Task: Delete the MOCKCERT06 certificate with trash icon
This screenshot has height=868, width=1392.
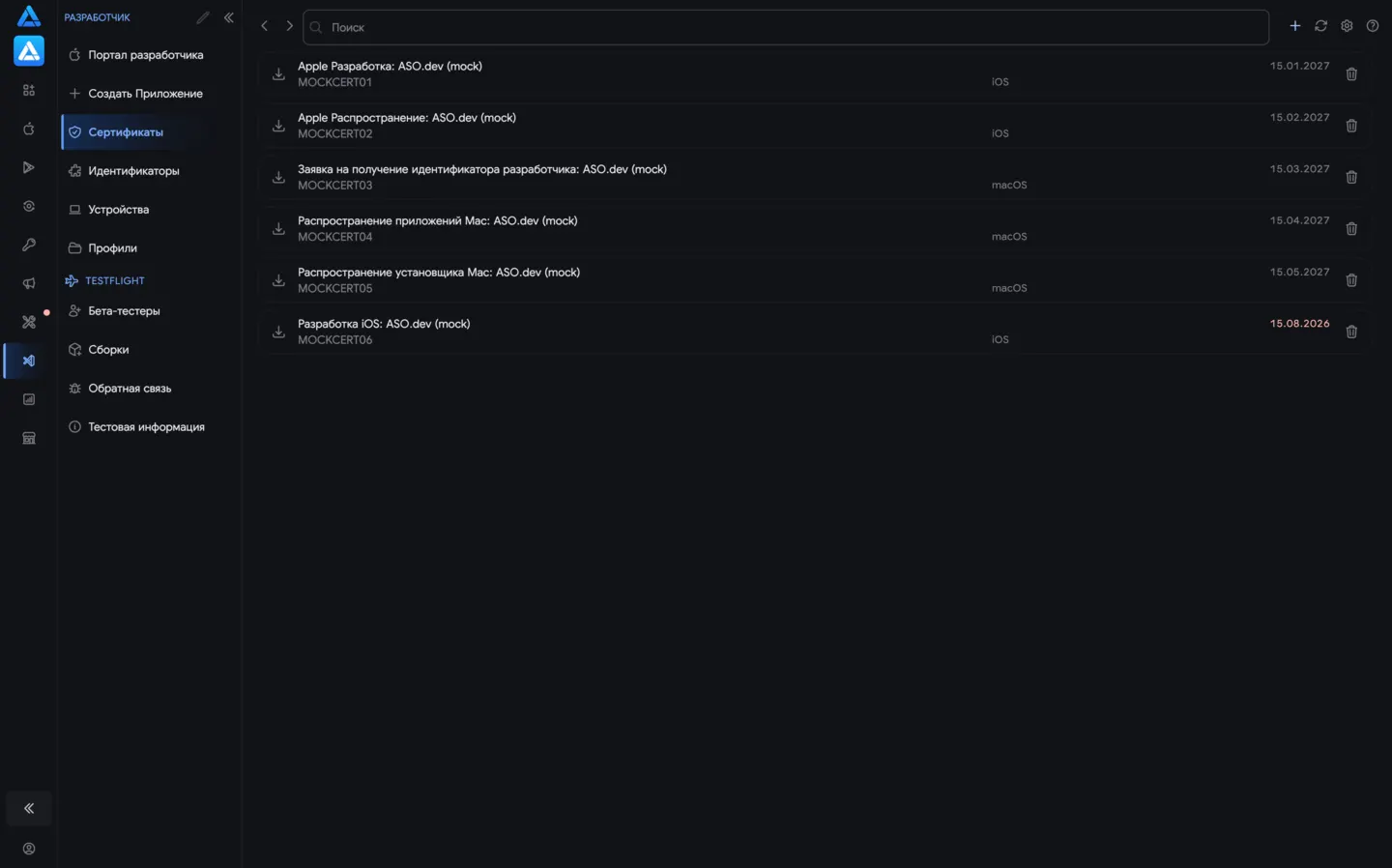Action: click(1351, 332)
